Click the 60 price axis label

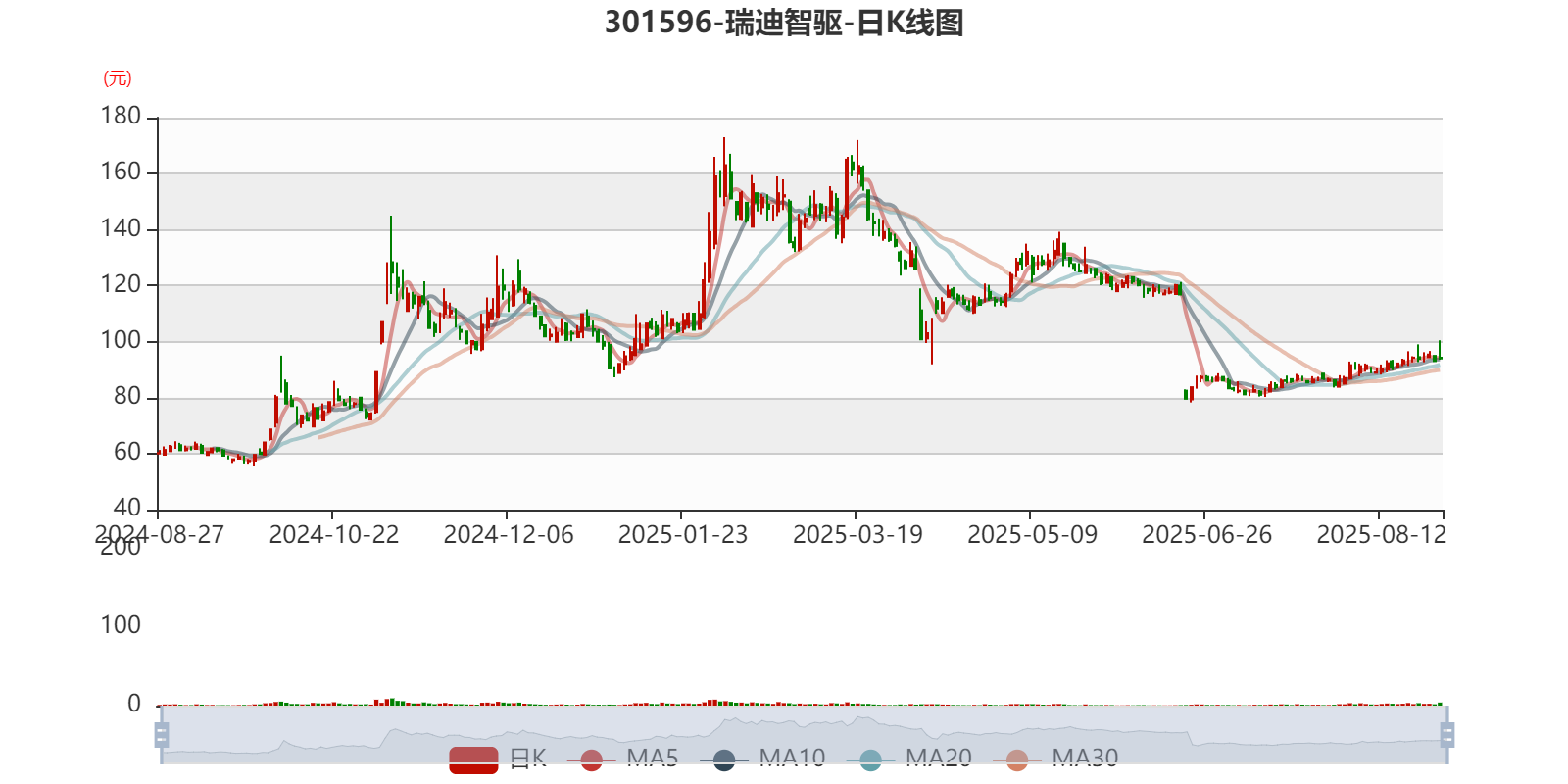(x=127, y=452)
